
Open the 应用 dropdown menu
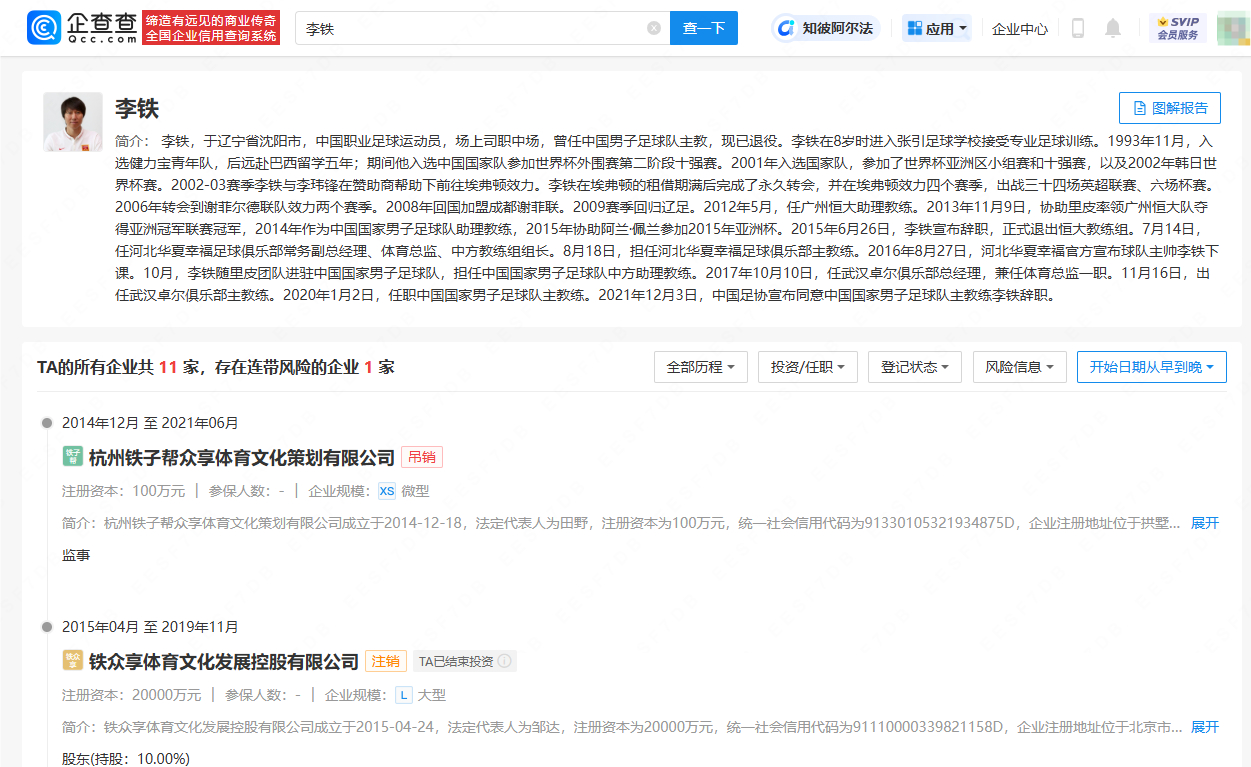(938, 28)
